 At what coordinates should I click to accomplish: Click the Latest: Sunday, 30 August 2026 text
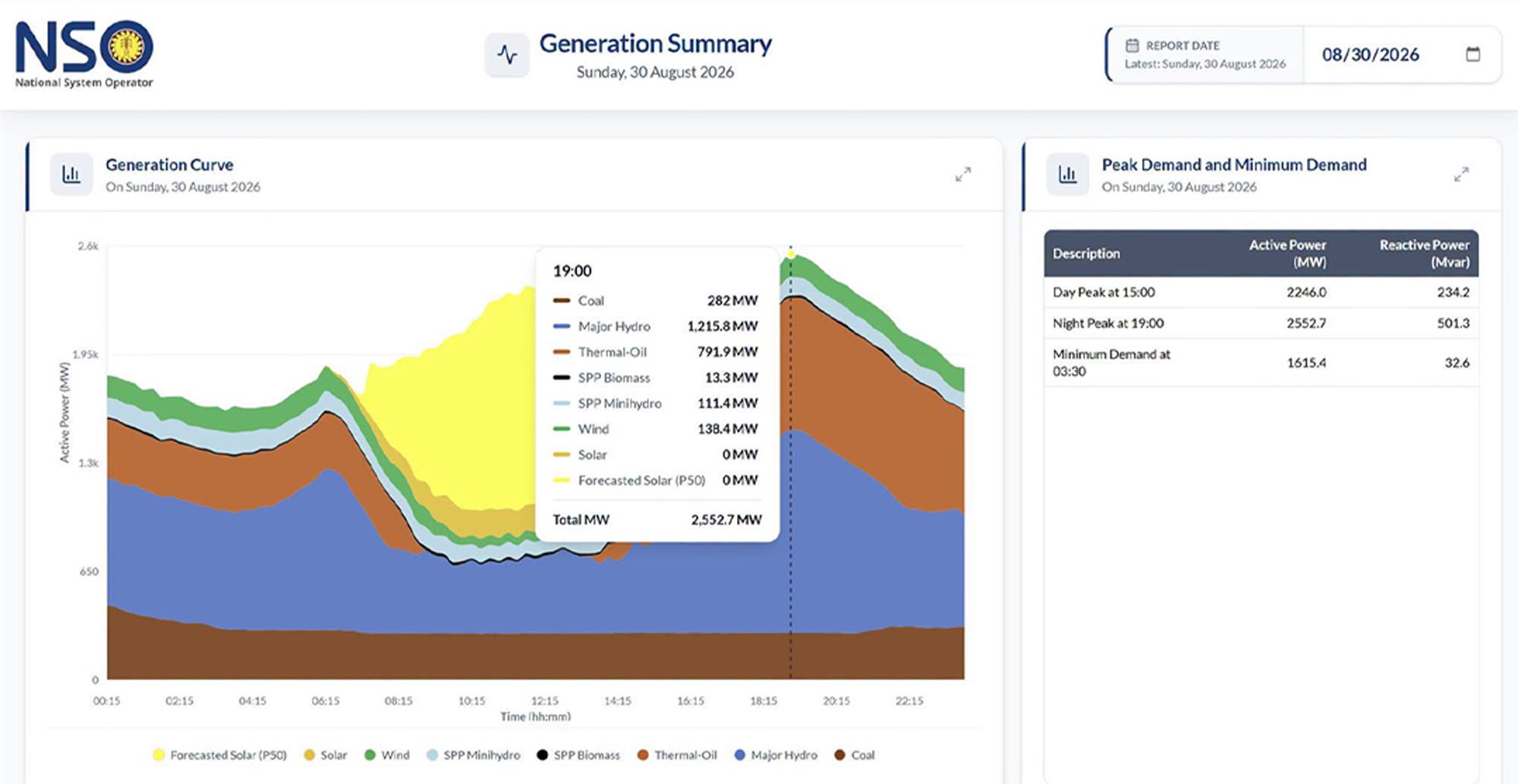tap(1205, 64)
